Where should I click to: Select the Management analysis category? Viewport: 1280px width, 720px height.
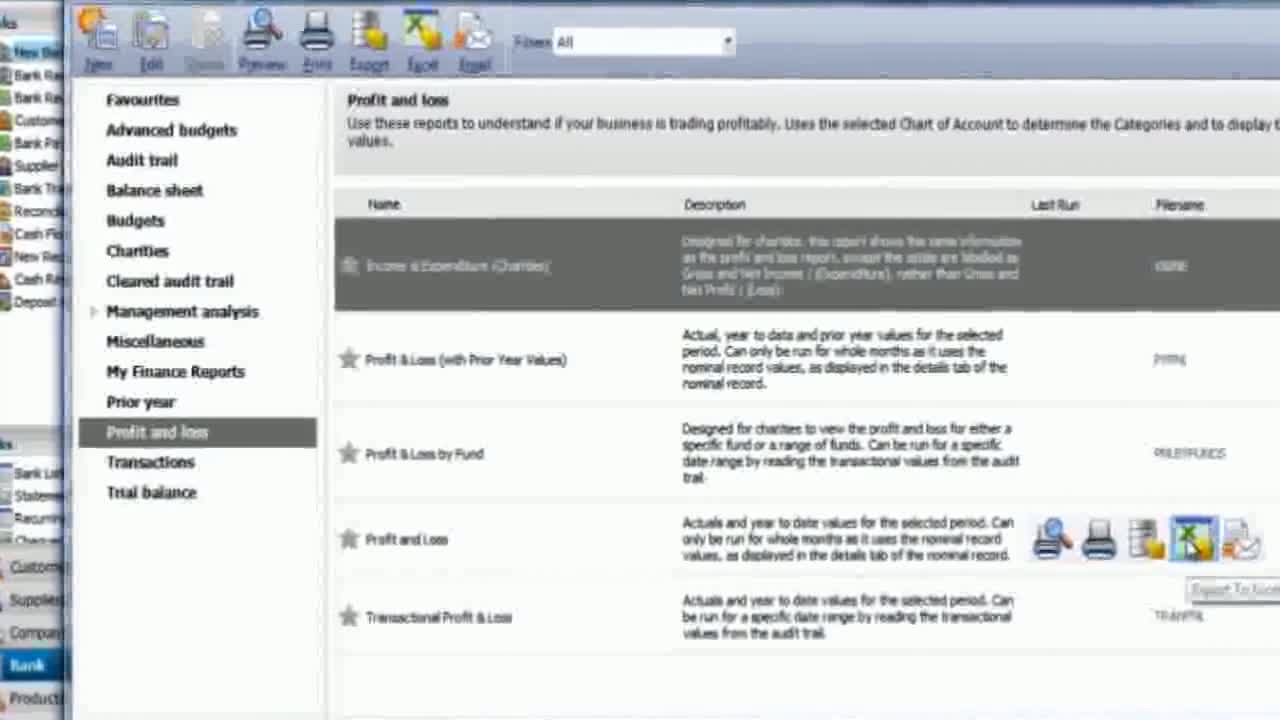point(183,312)
